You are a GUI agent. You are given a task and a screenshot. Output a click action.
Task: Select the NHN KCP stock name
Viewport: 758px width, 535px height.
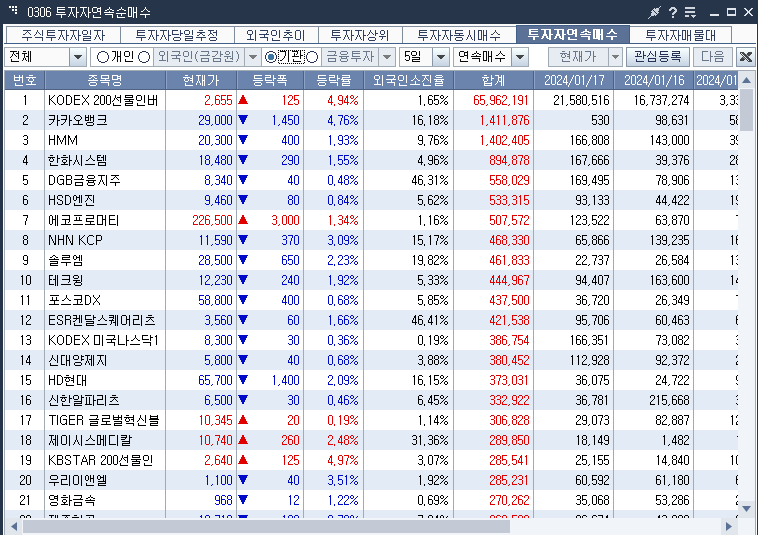click(75, 240)
